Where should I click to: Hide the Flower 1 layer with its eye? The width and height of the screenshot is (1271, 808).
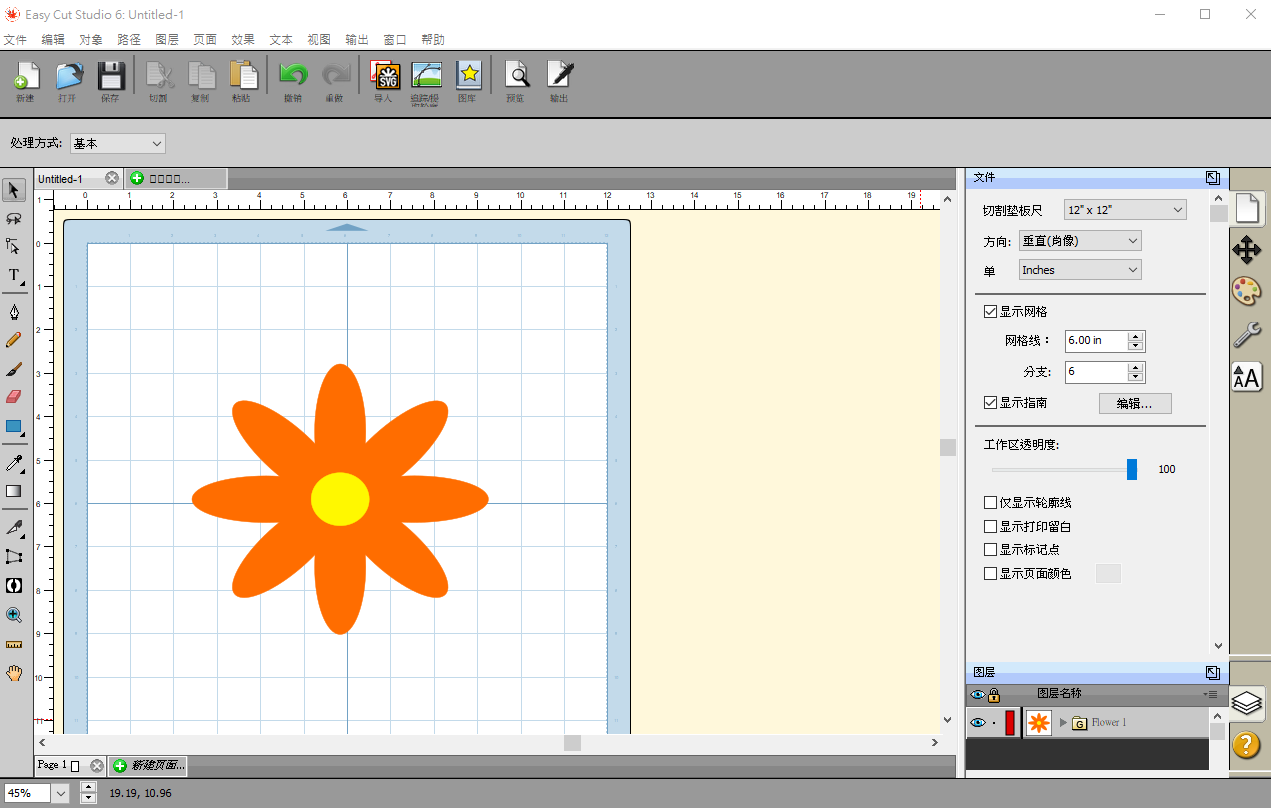click(x=978, y=722)
